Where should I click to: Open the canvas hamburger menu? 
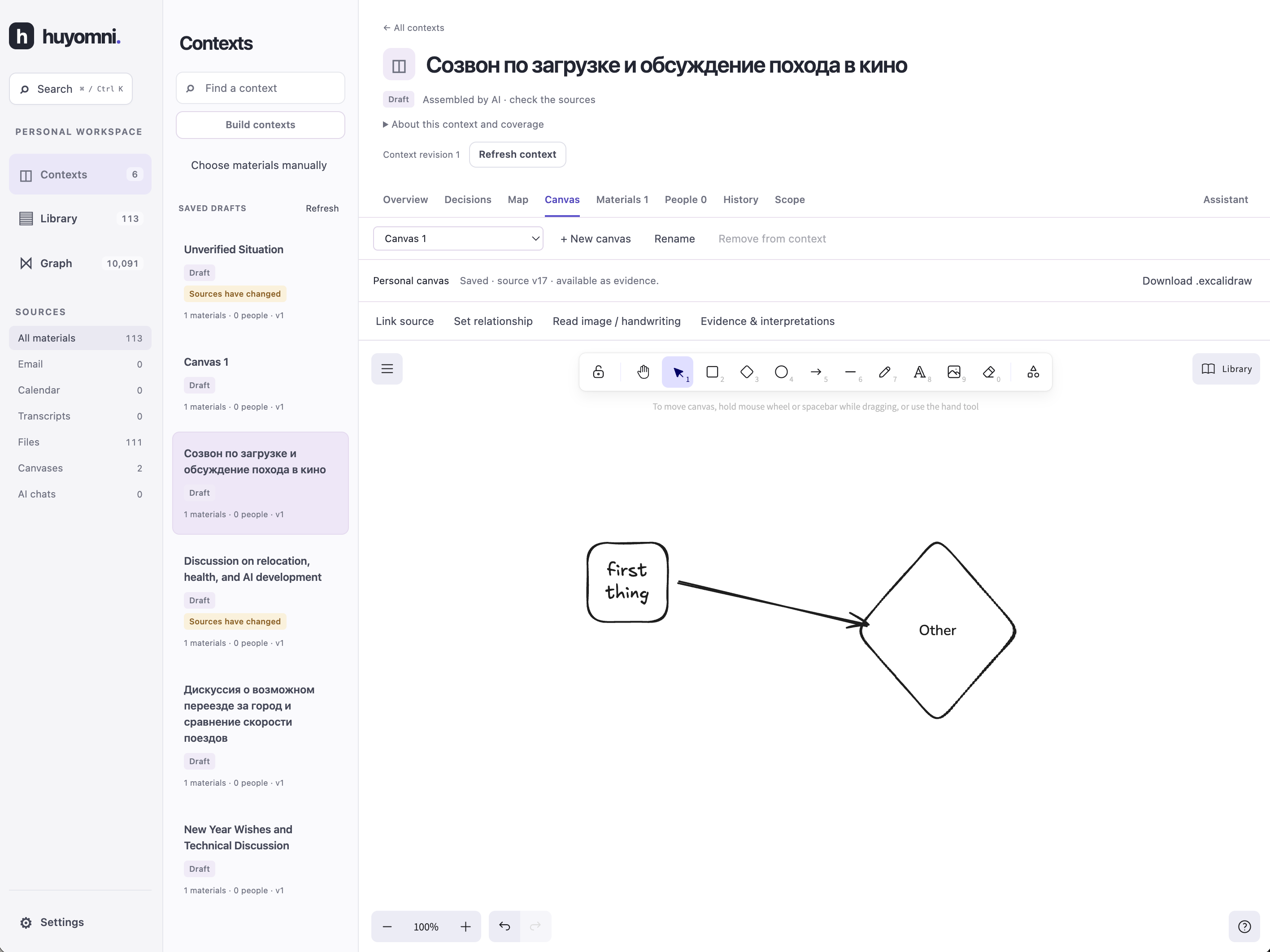[387, 369]
